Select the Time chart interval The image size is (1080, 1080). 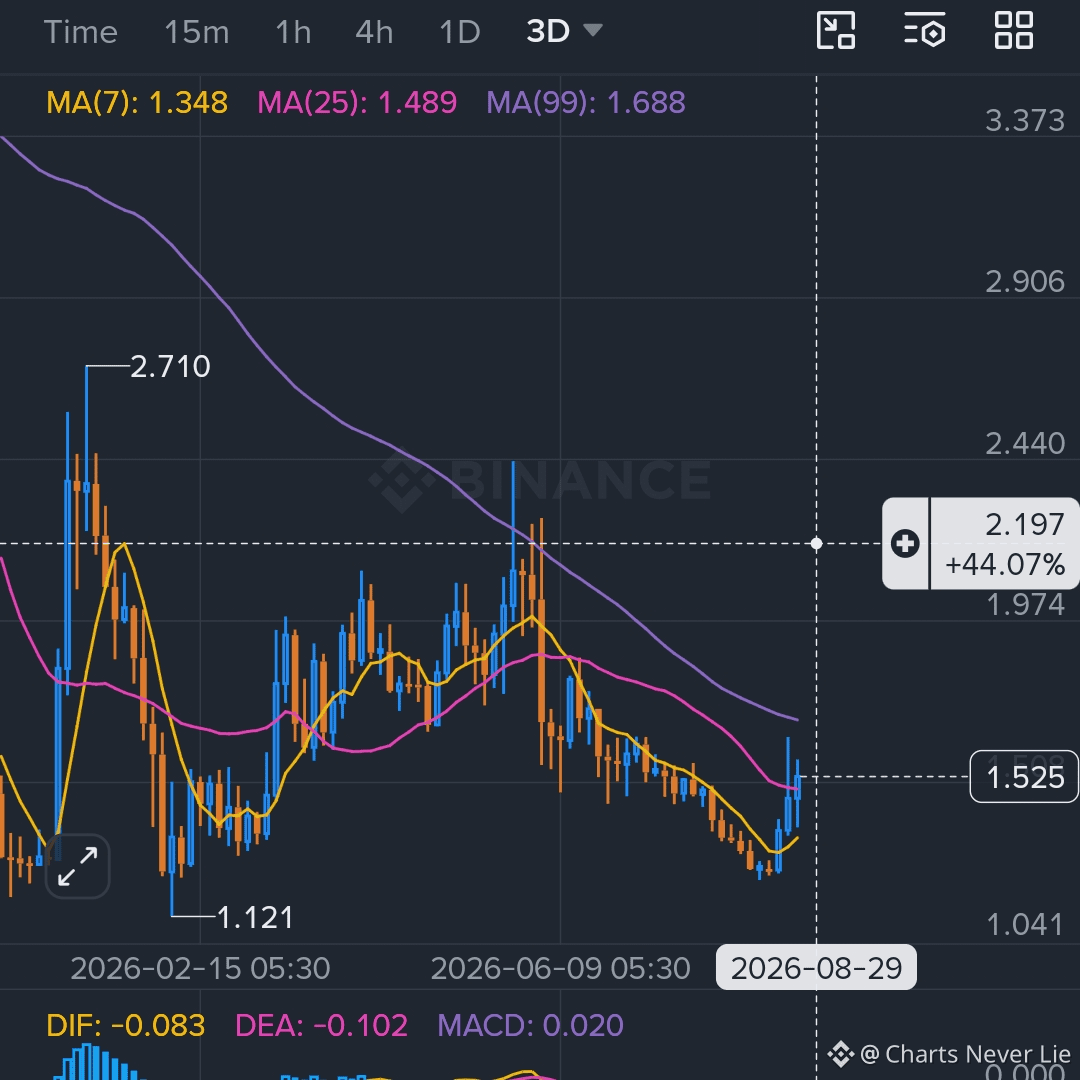pyautogui.click(x=81, y=32)
